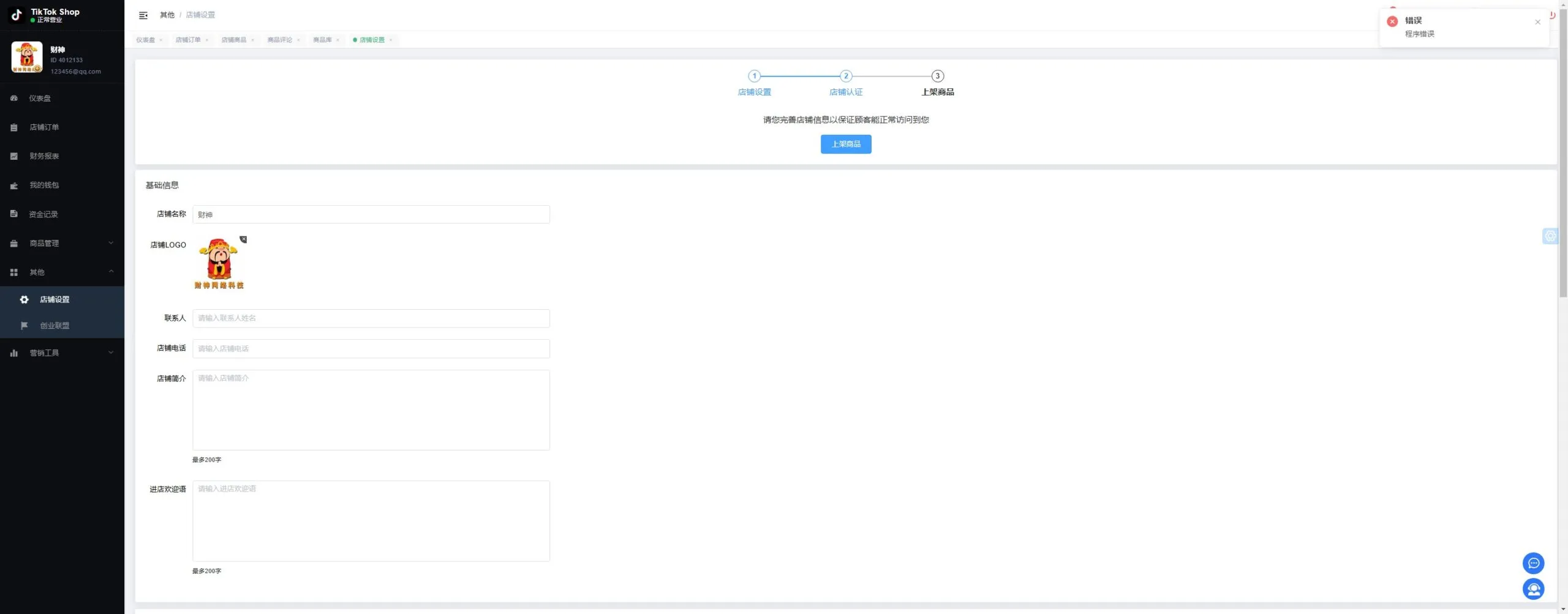
Task: Go to step 2 店铺认证
Action: tap(846, 76)
